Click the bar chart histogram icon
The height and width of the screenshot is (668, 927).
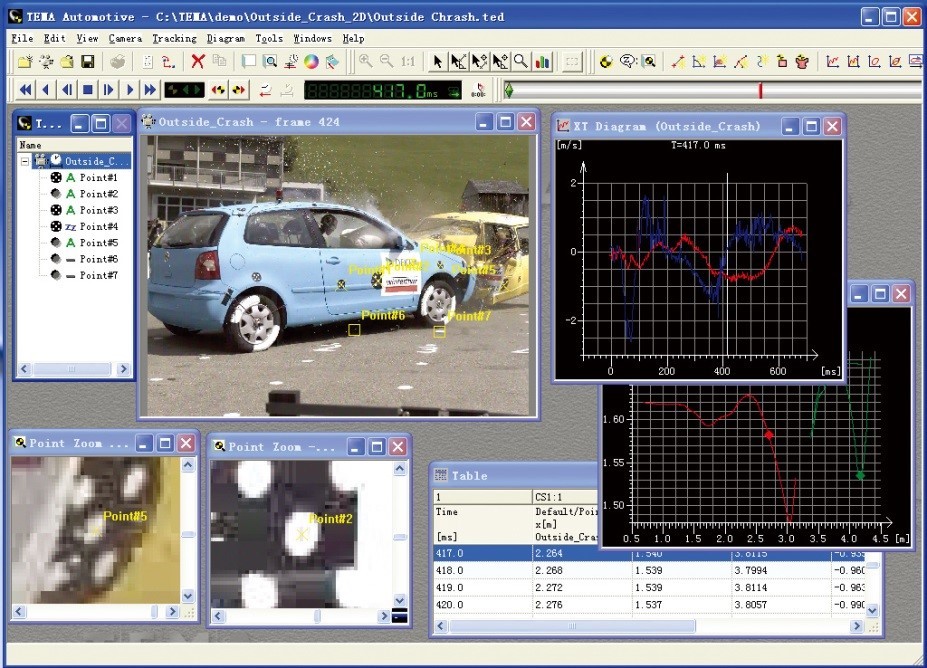coord(543,62)
